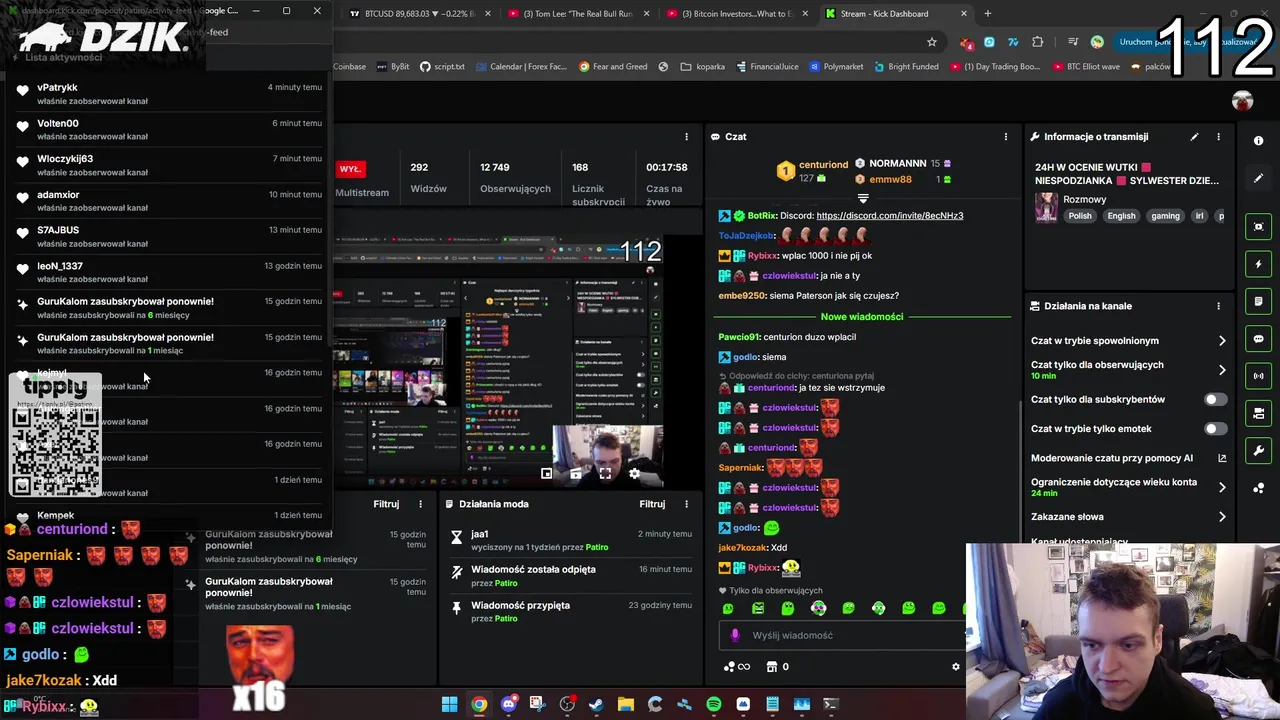Open the Discord invite link in chat

(x=889, y=216)
